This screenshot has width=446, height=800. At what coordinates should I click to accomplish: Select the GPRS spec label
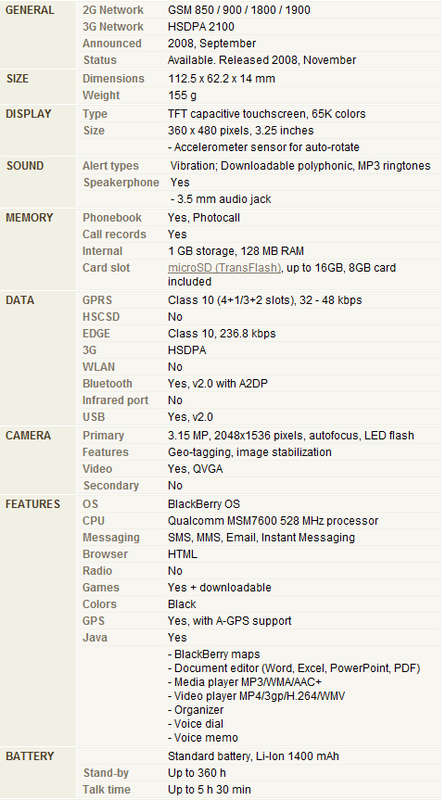[97, 301]
